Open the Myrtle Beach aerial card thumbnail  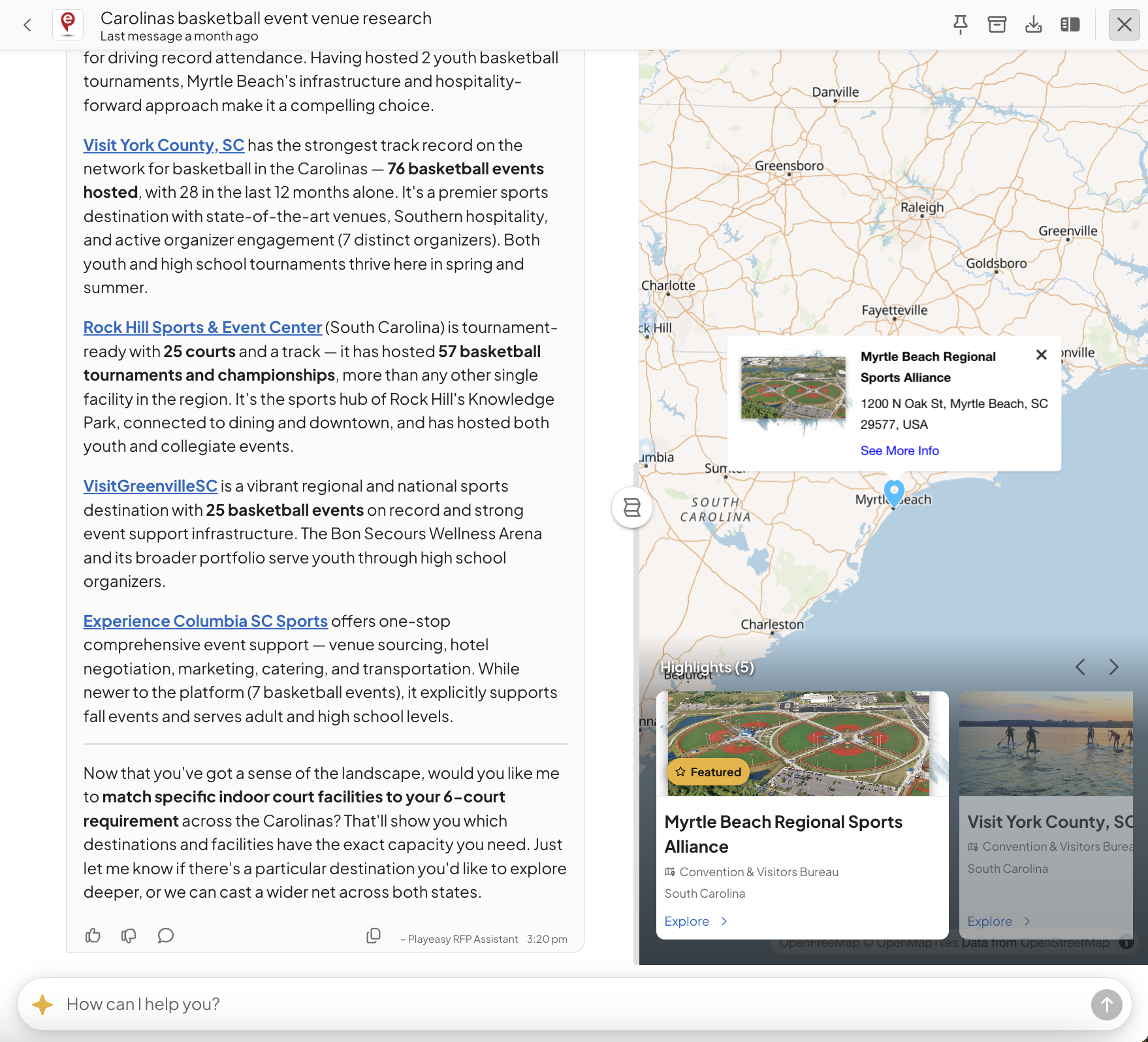click(802, 744)
